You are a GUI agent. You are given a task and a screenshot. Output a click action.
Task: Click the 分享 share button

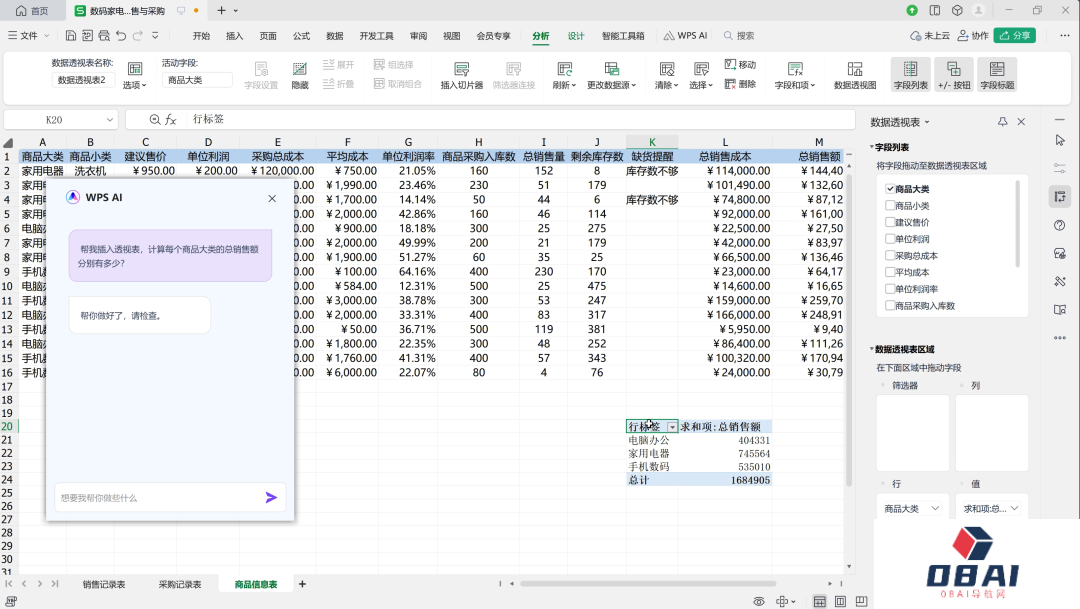[1015, 35]
